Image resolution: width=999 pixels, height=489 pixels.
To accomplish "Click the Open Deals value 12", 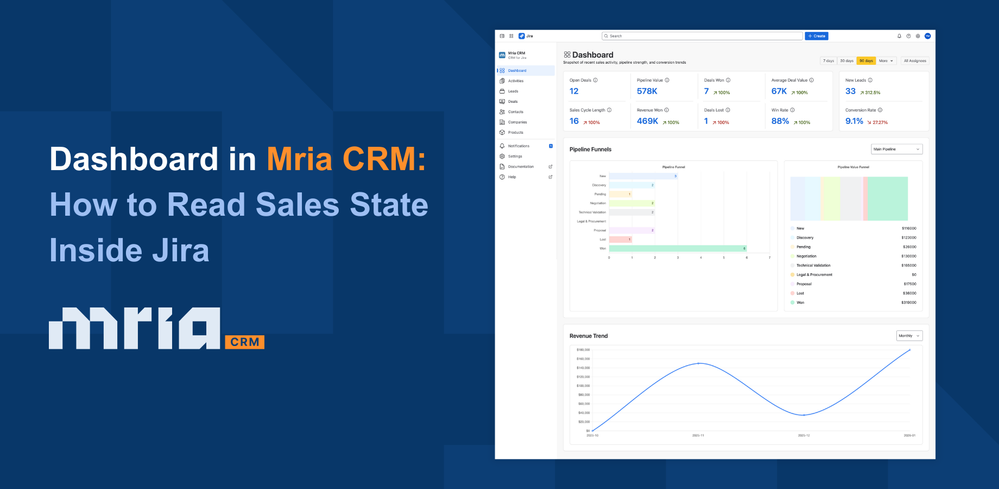I will point(574,92).
